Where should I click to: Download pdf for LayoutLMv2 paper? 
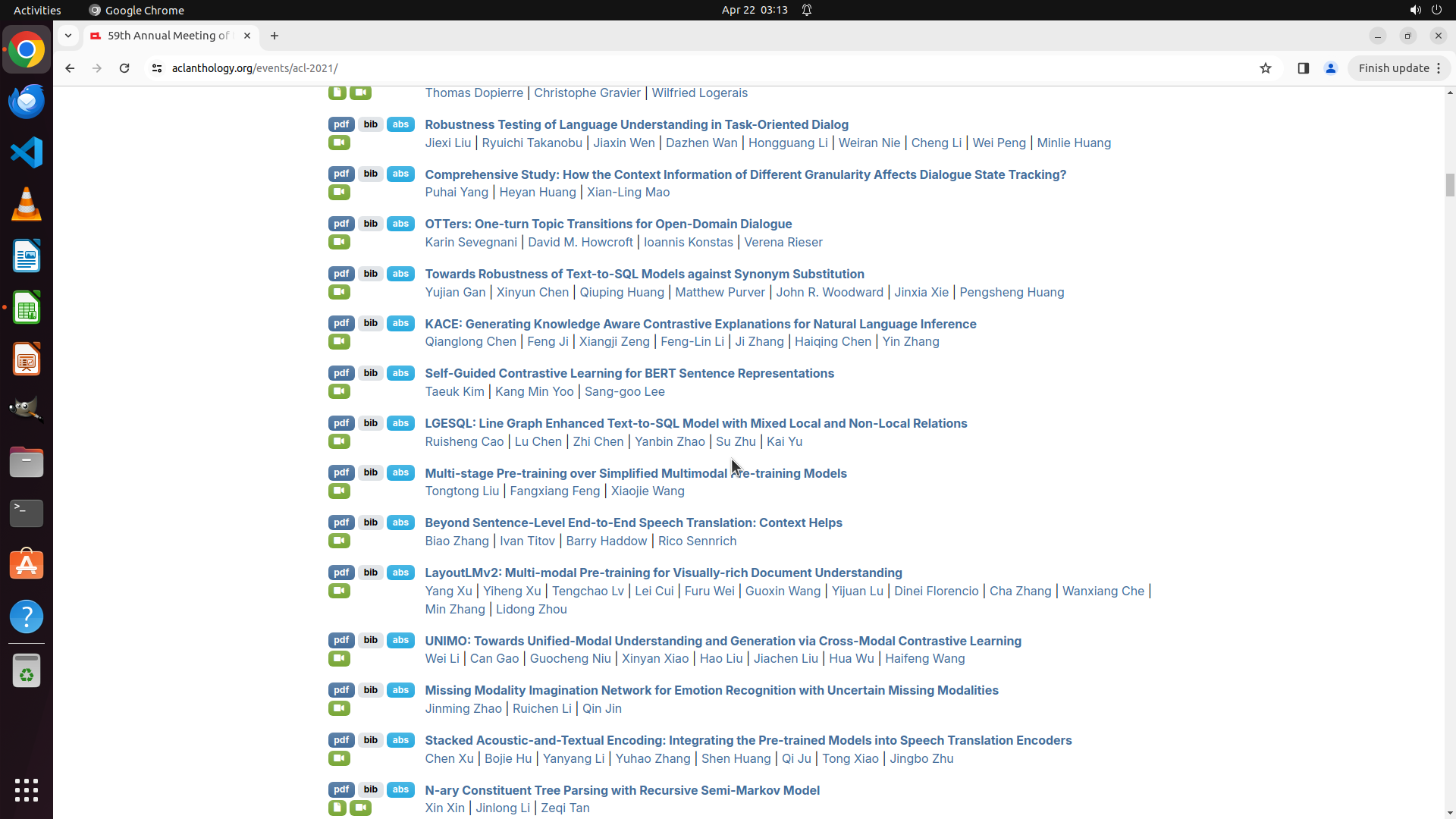[341, 573]
